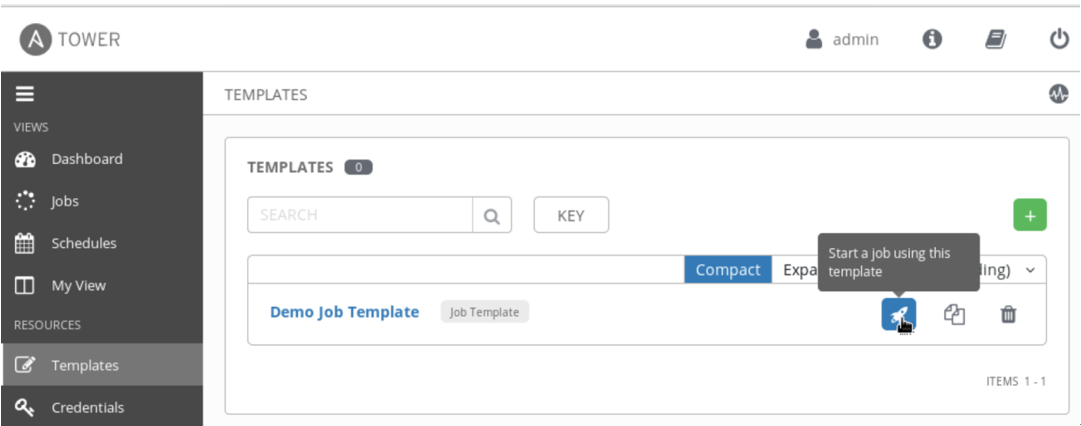Log out with the power icon
The height and width of the screenshot is (426, 1081).
1059,39
